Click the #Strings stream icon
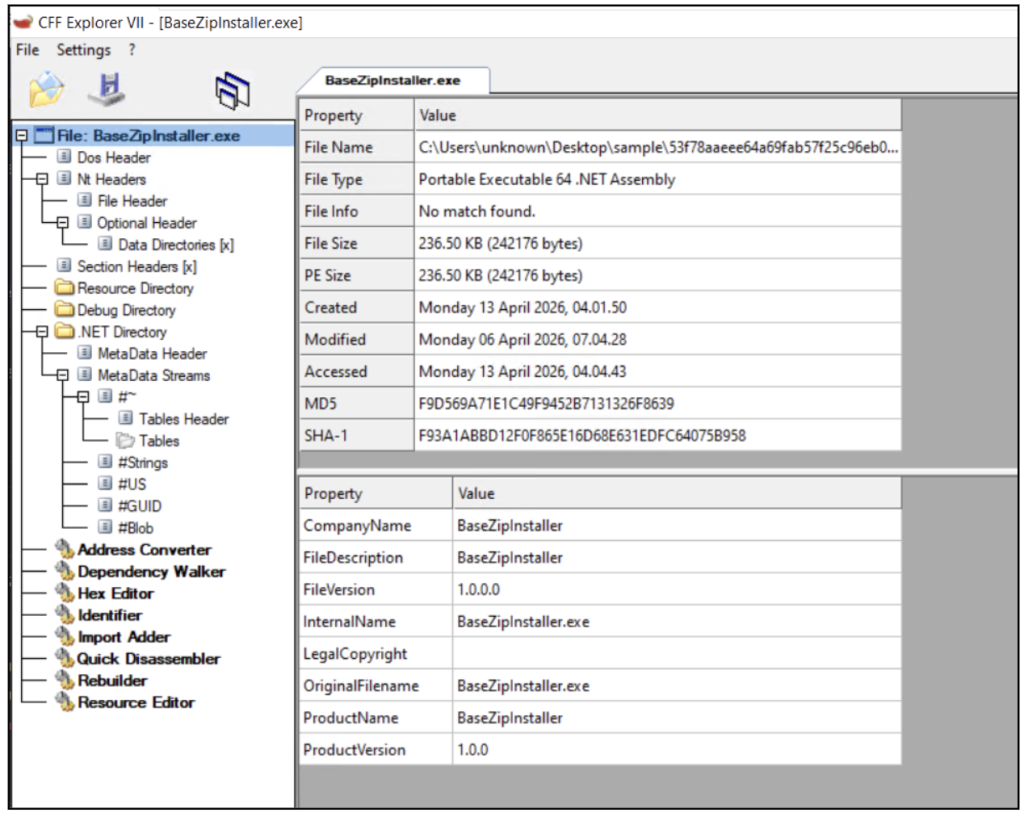Image resolution: width=1024 pixels, height=817 pixels. (104, 462)
